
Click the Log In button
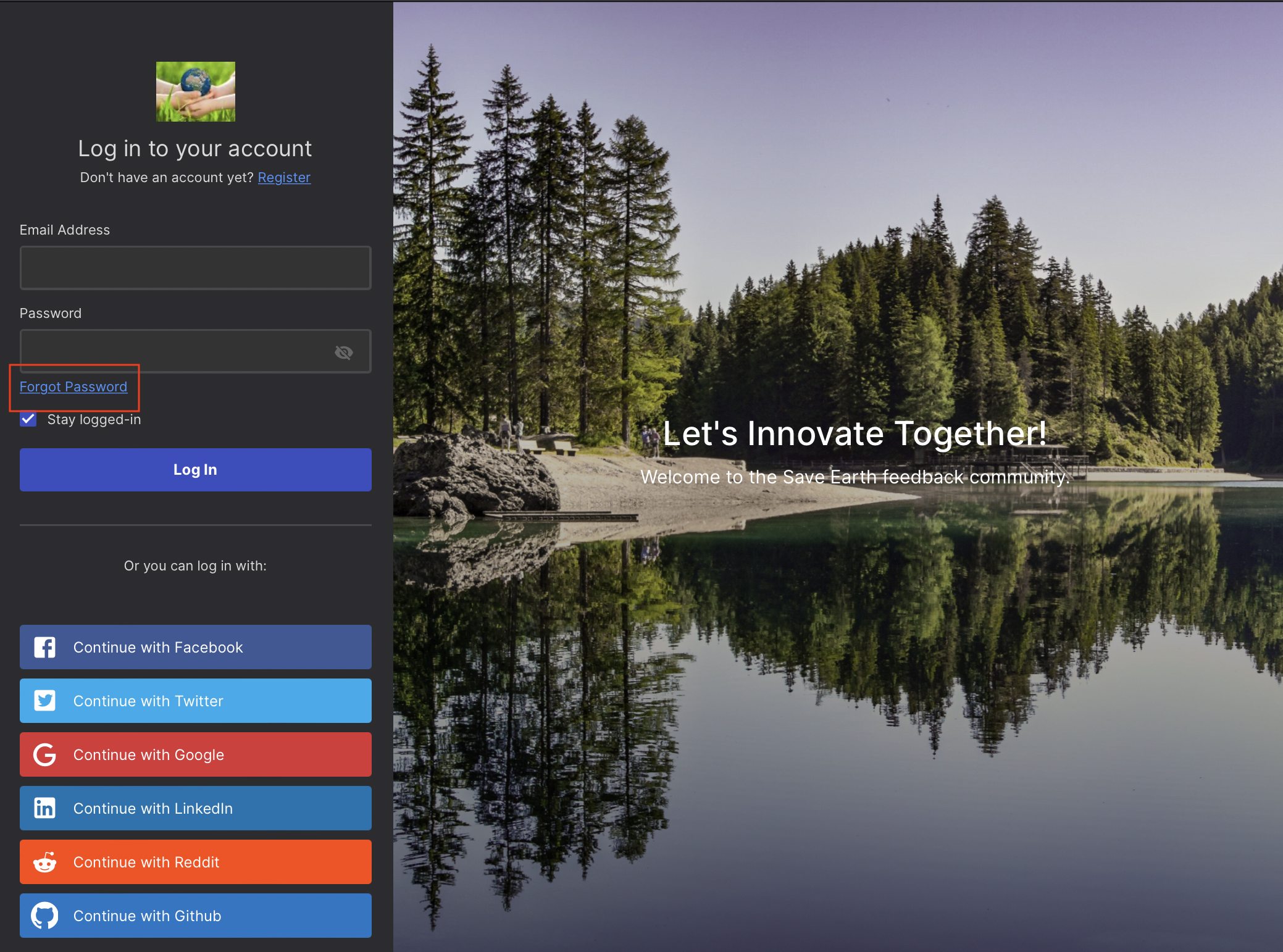[x=196, y=469]
